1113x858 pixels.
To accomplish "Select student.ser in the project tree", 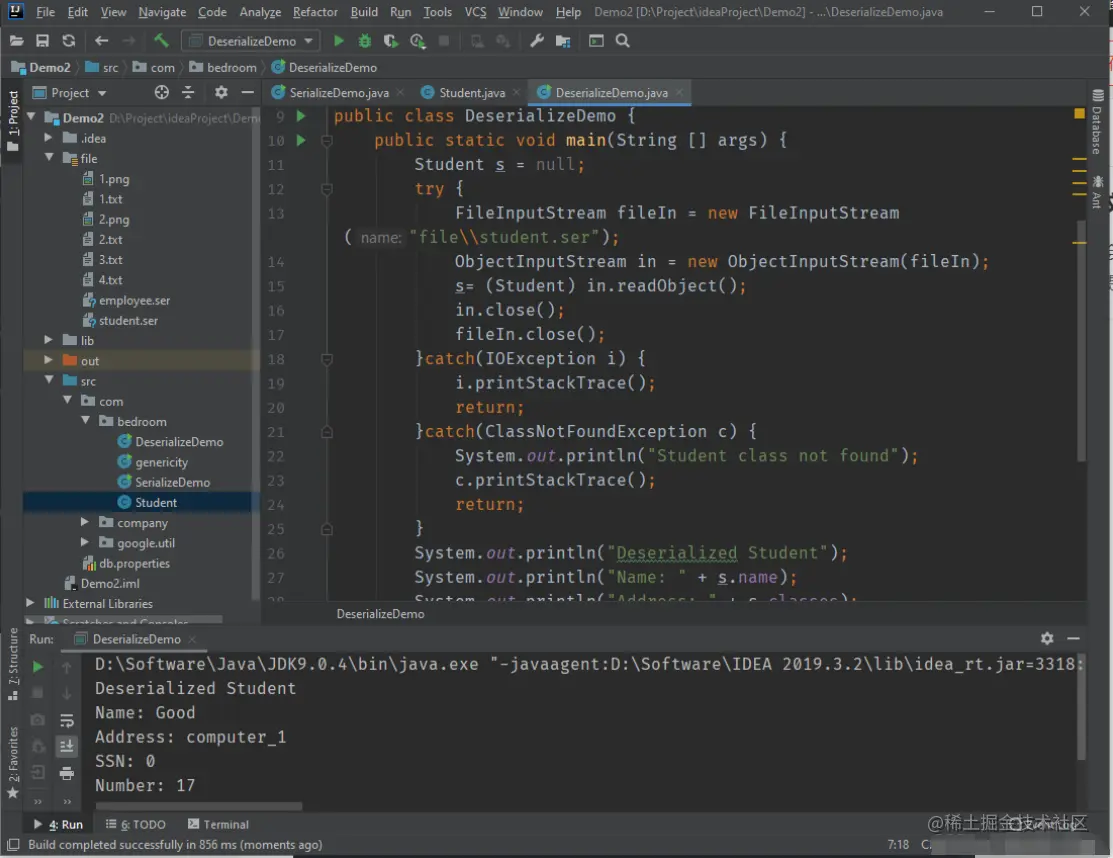I will pos(128,321).
